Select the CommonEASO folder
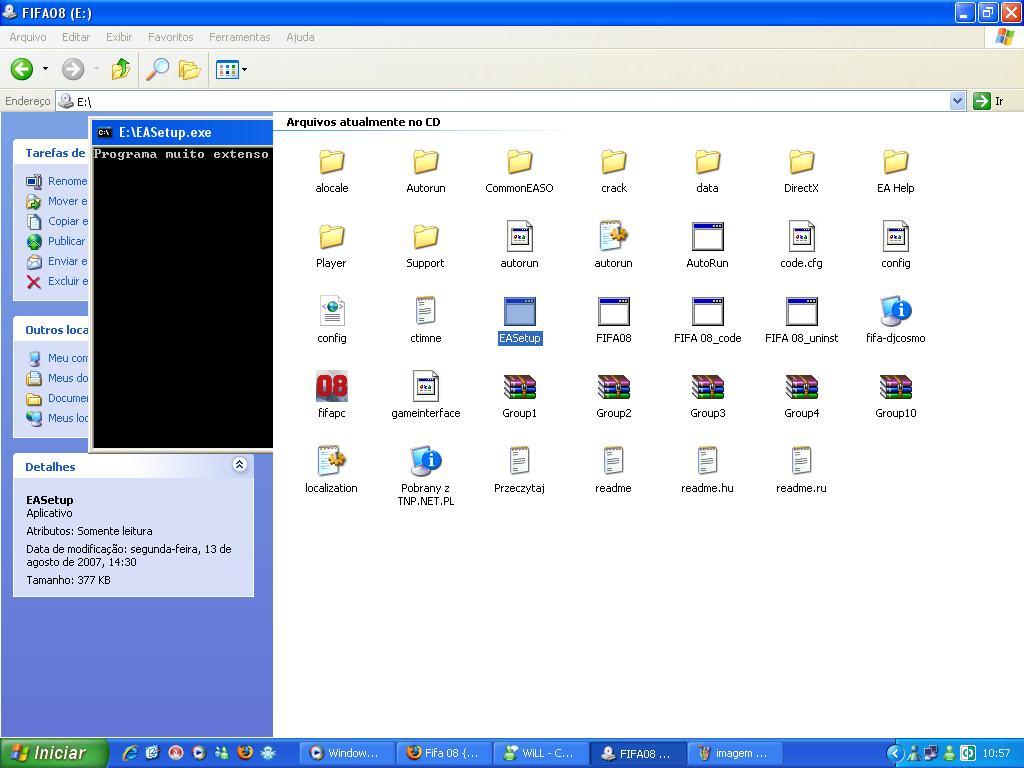This screenshot has height=768, width=1024. click(x=520, y=171)
